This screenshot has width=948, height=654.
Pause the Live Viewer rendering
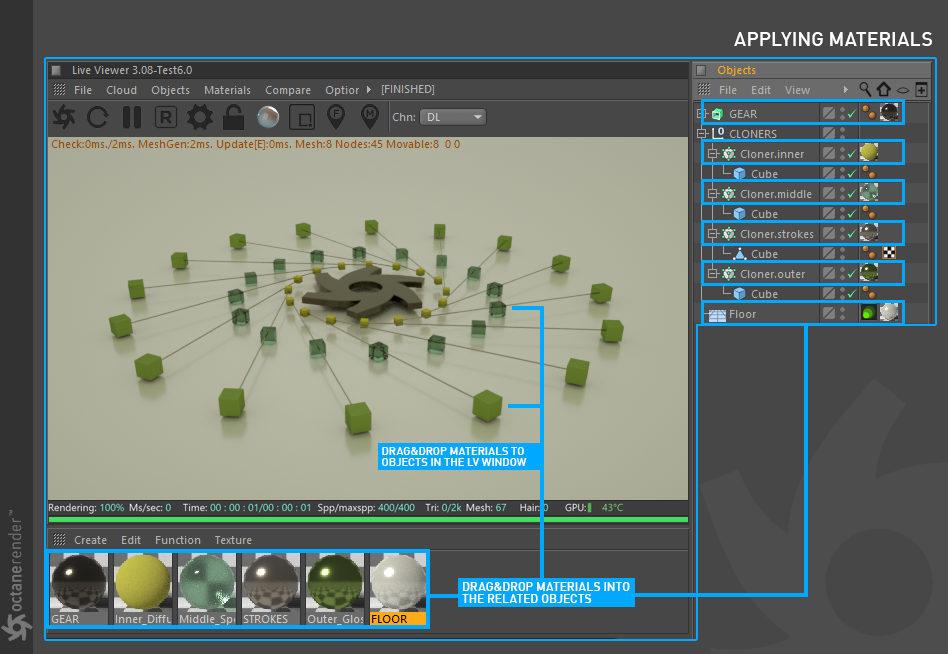(x=131, y=117)
